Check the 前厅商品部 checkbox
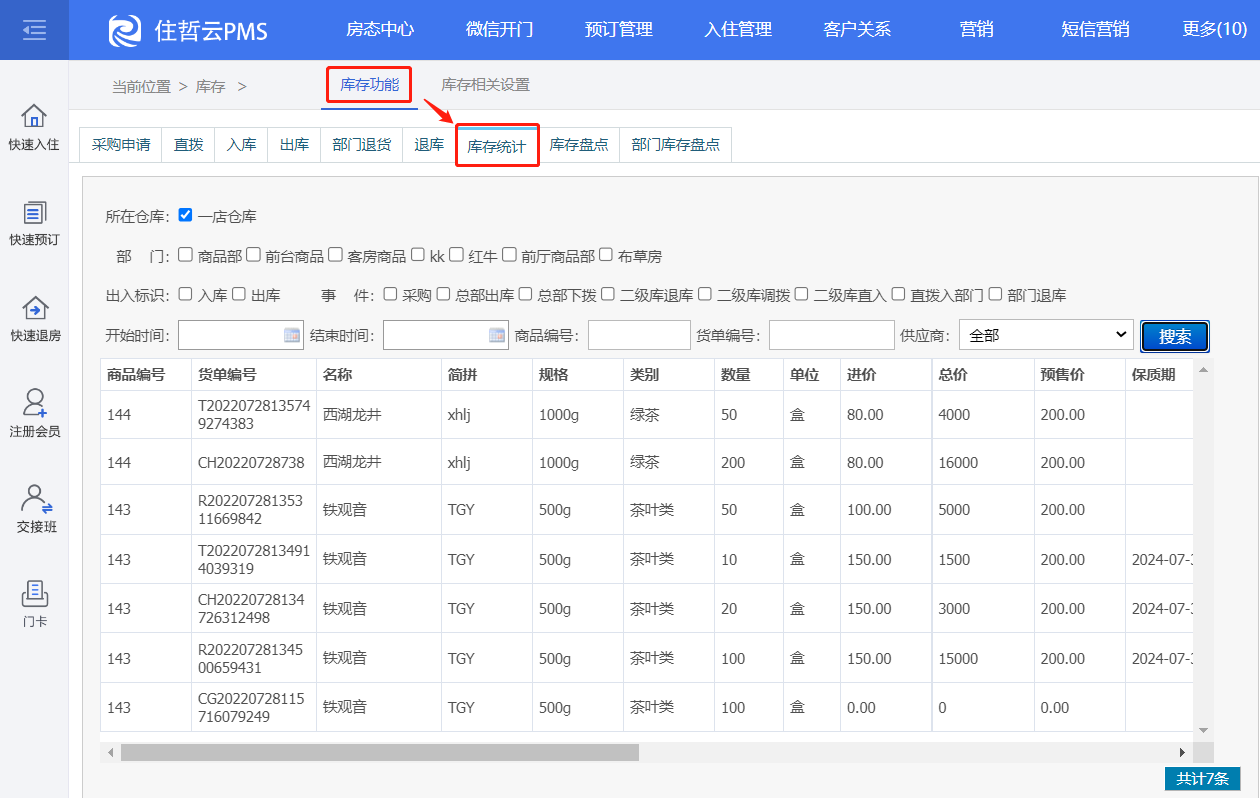Image resolution: width=1260 pixels, height=798 pixels. [x=509, y=255]
